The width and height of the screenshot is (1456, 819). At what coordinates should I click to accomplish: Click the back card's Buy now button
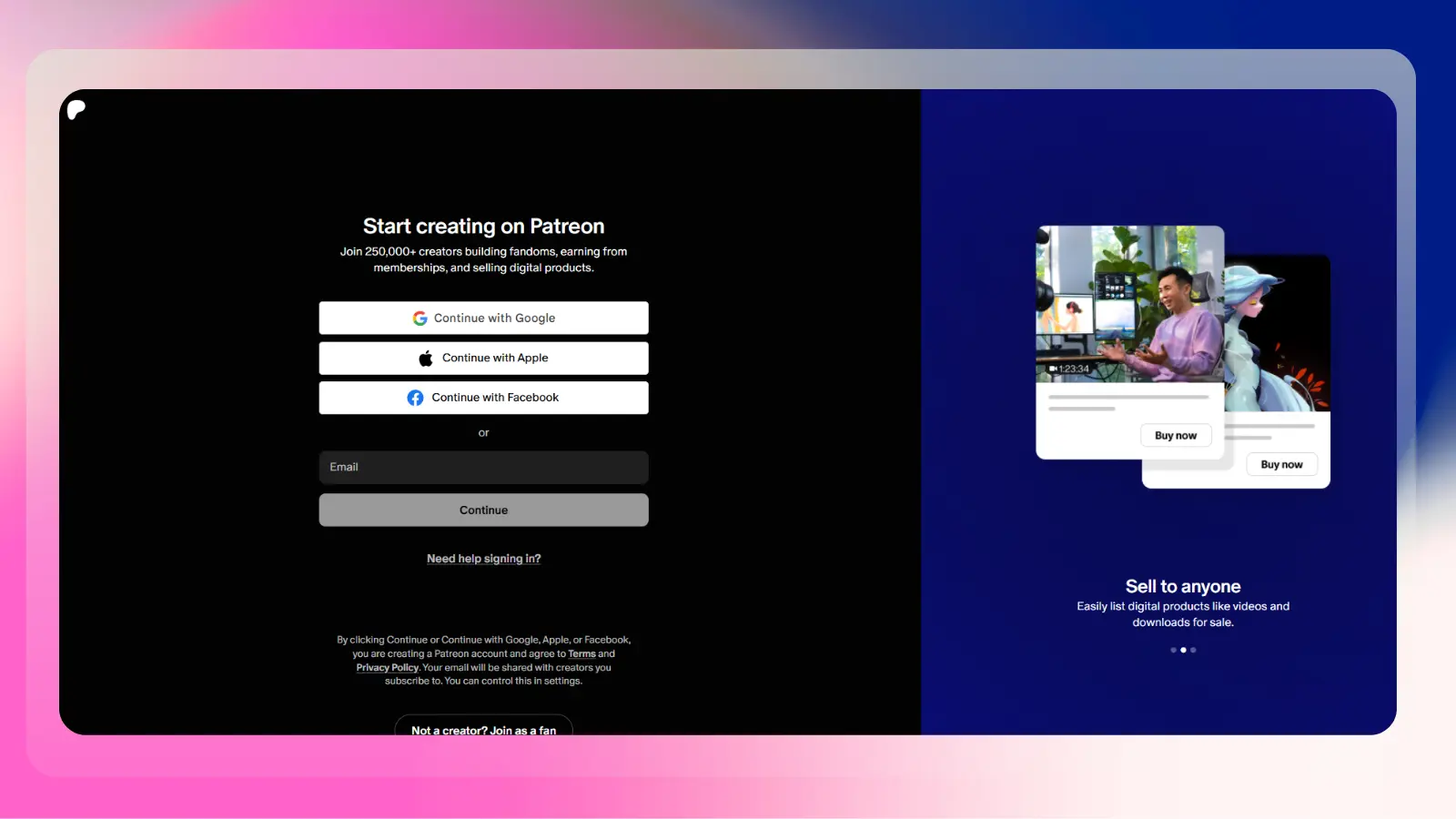tap(1281, 465)
